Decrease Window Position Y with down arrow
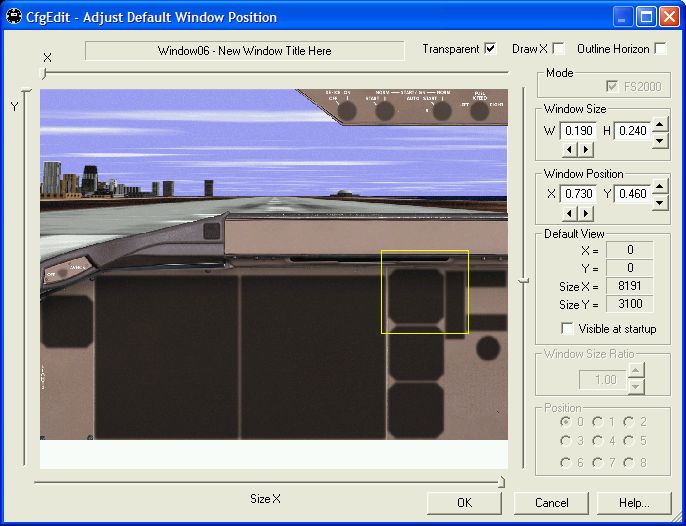The height and width of the screenshot is (526, 686). coord(659,201)
